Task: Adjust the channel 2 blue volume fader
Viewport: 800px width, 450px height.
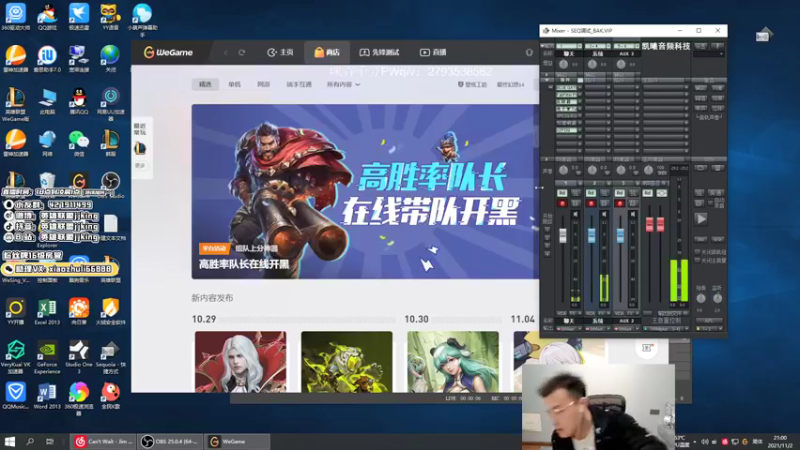Action: 591,235
